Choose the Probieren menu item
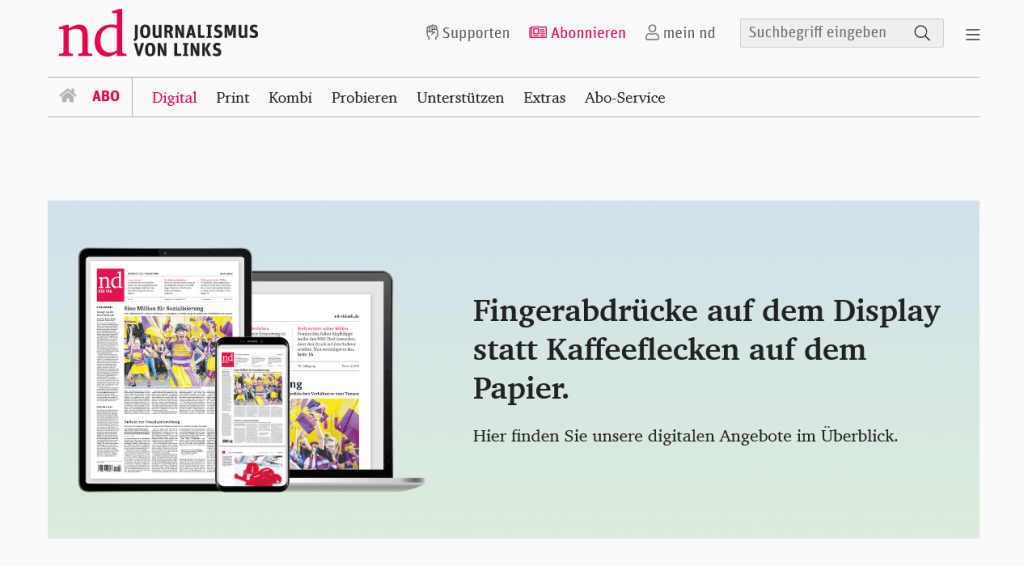The width and height of the screenshot is (1024, 566). pos(364,98)
